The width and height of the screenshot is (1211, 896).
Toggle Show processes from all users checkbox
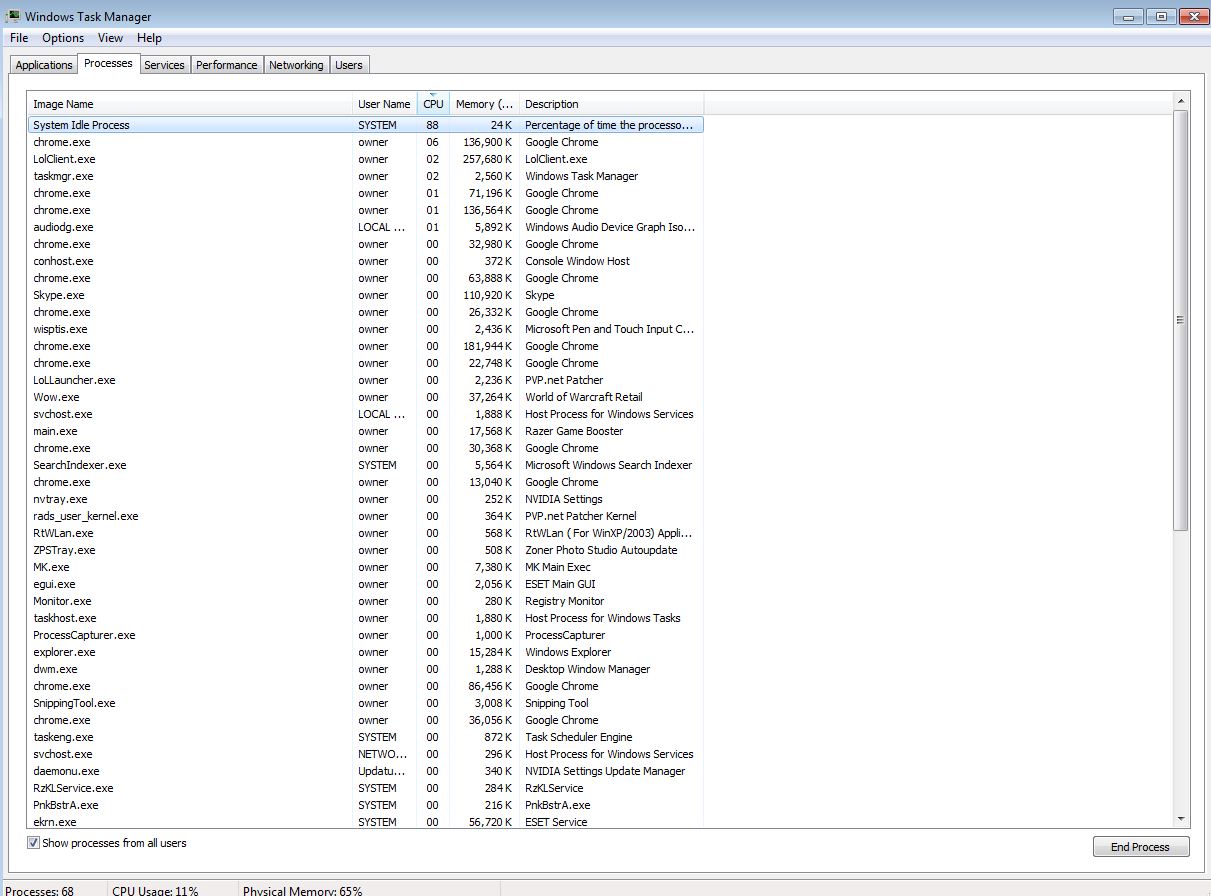click(34, 843)
